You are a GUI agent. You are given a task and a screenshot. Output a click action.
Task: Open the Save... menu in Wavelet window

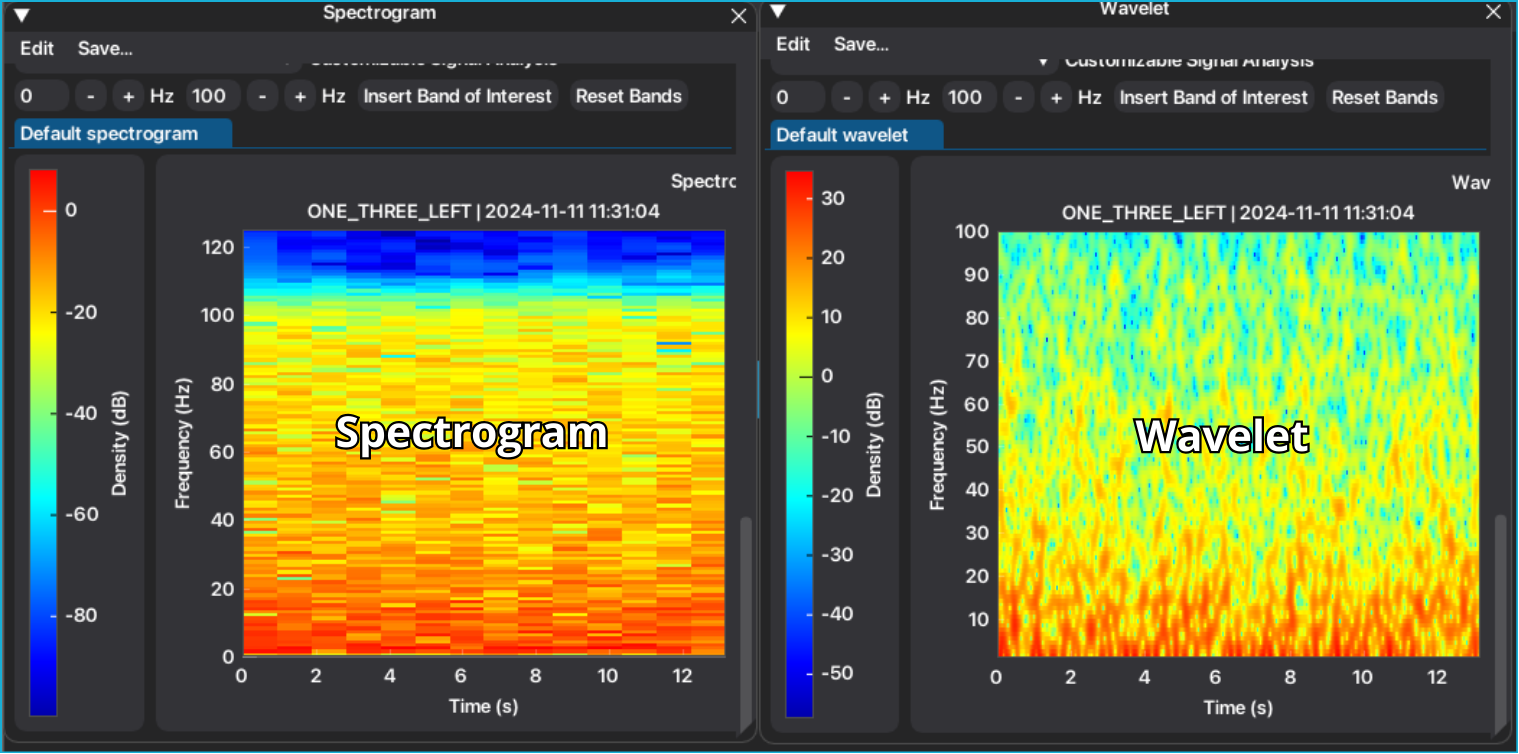[861, 44]
